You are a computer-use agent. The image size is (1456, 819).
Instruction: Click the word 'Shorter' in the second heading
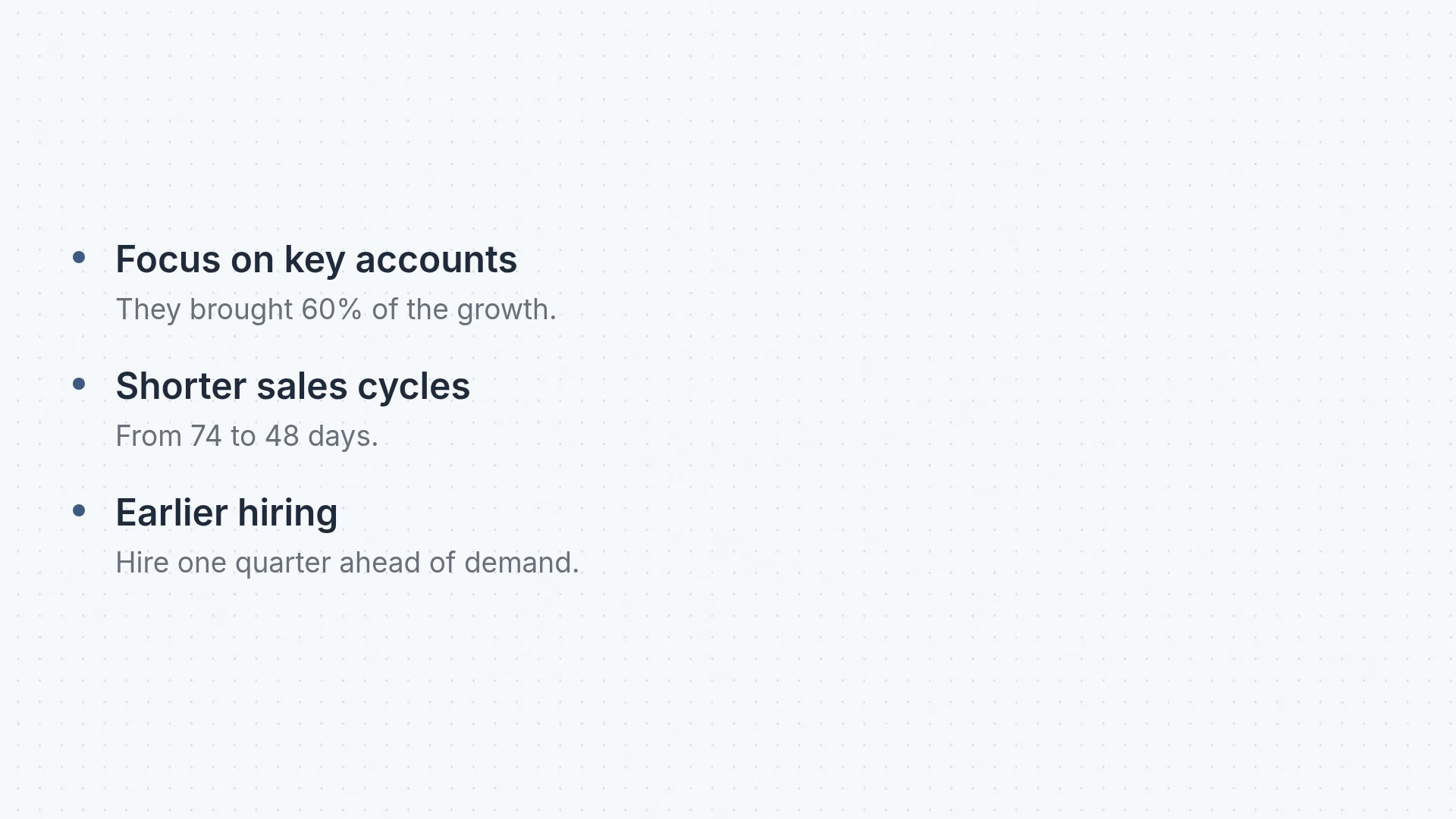pos(181,386)
